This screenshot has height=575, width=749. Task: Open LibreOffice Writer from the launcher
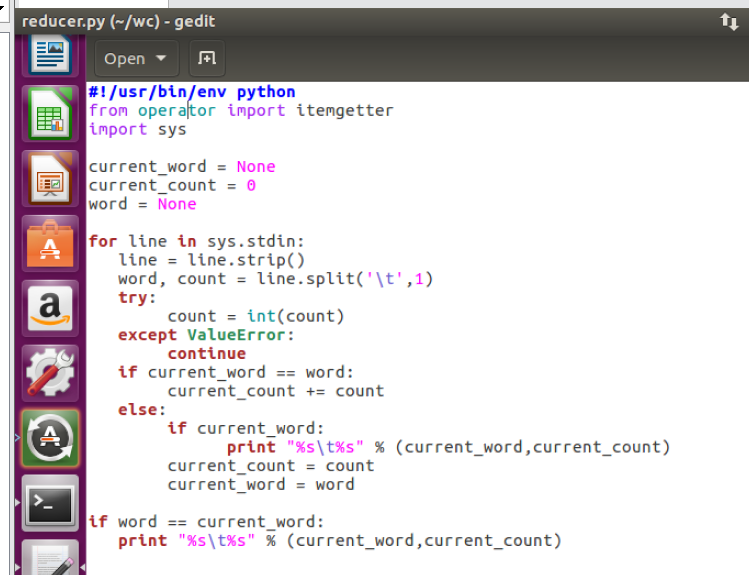click(x=50, y=54)
